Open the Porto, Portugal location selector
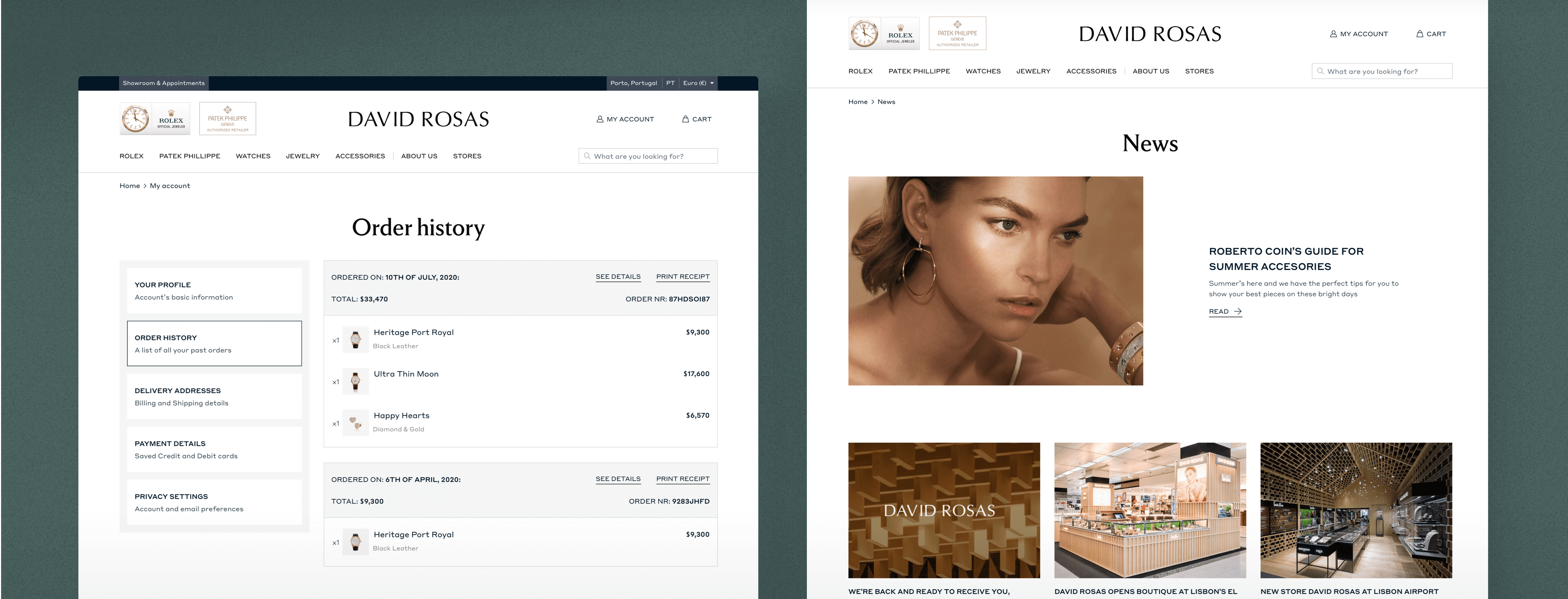Screen dimensions: 1568x599 click(x=634, y=83)
